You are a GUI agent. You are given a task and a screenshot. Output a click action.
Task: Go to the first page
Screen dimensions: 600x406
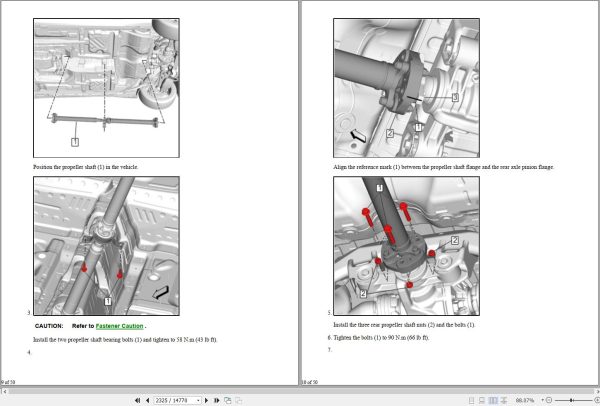click(137, 400)
